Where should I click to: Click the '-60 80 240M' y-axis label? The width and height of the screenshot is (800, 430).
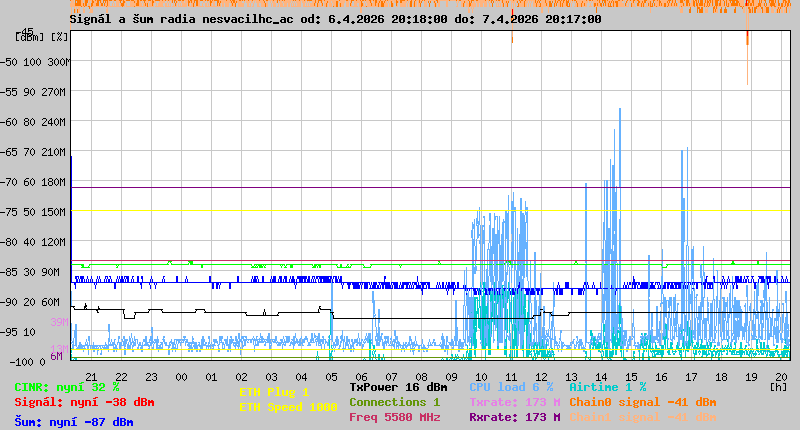pyautogui.click(x=34, y=122)
